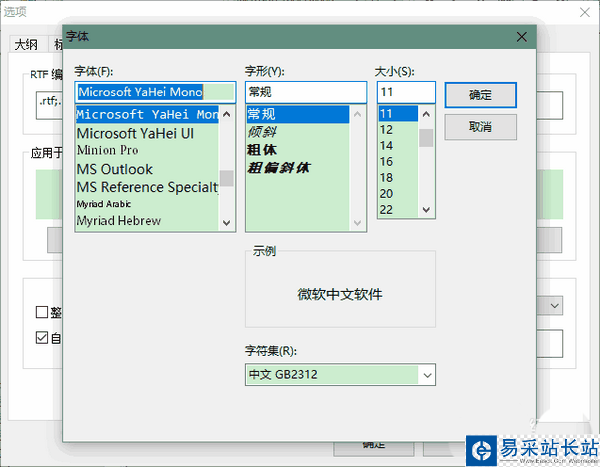Select 粗偏斜体 bold italic style
The width and height of the screenshot is (600, 467).
point(298,168)
